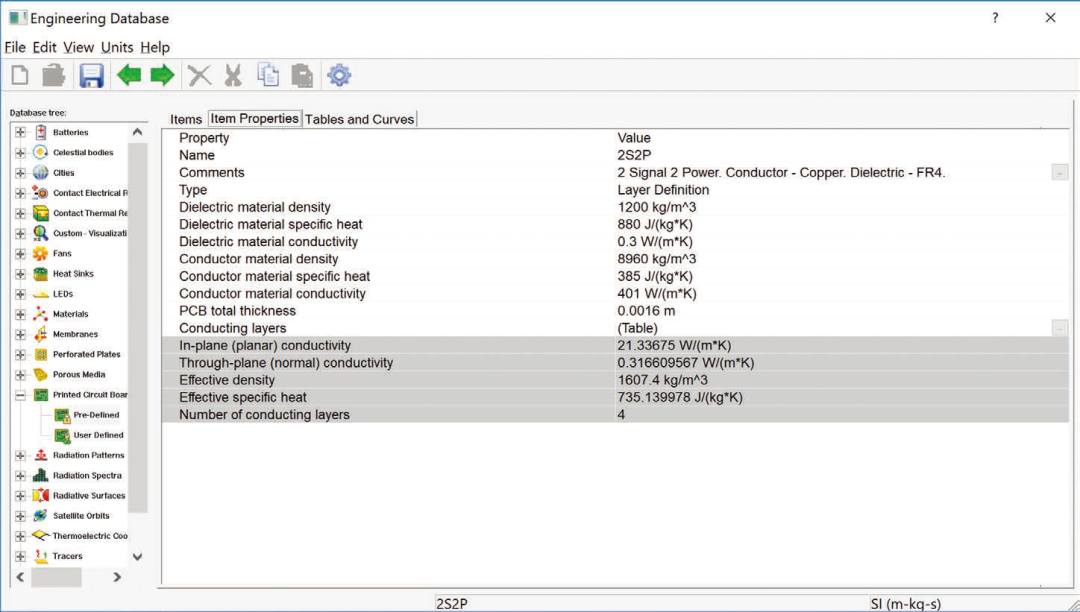Image resolution: width=1080 pixels, height=612 pixels.
Task: Click the tree horizontal scroll right arrow
Action: pyautogui.click(x=117, y=577)
